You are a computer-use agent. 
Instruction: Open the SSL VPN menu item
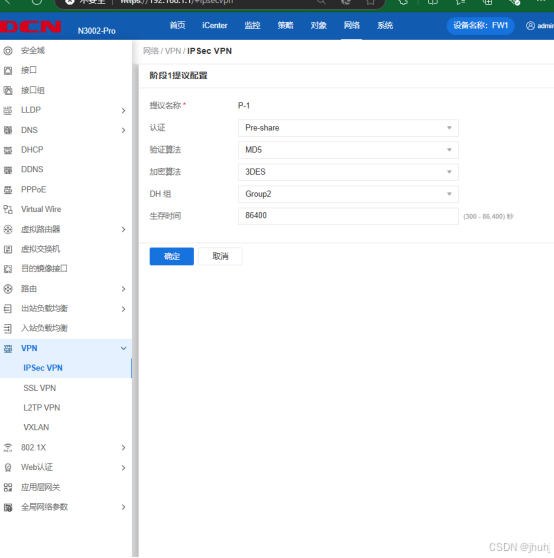pos(39,388)
